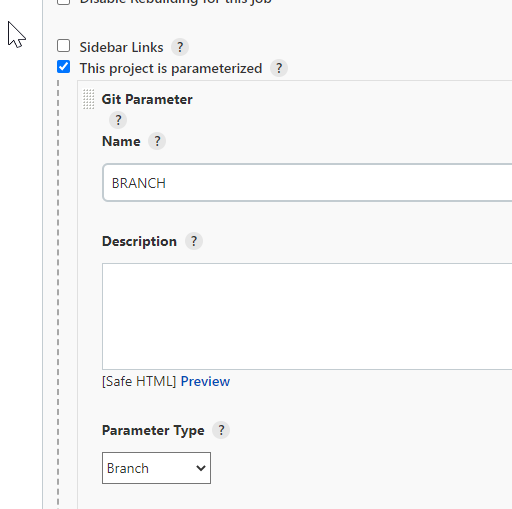Image resolution: width=512 pixels, height=509 pixels.
Task: Grab the Git Parameter drag handle
Action: coord(88,99)
